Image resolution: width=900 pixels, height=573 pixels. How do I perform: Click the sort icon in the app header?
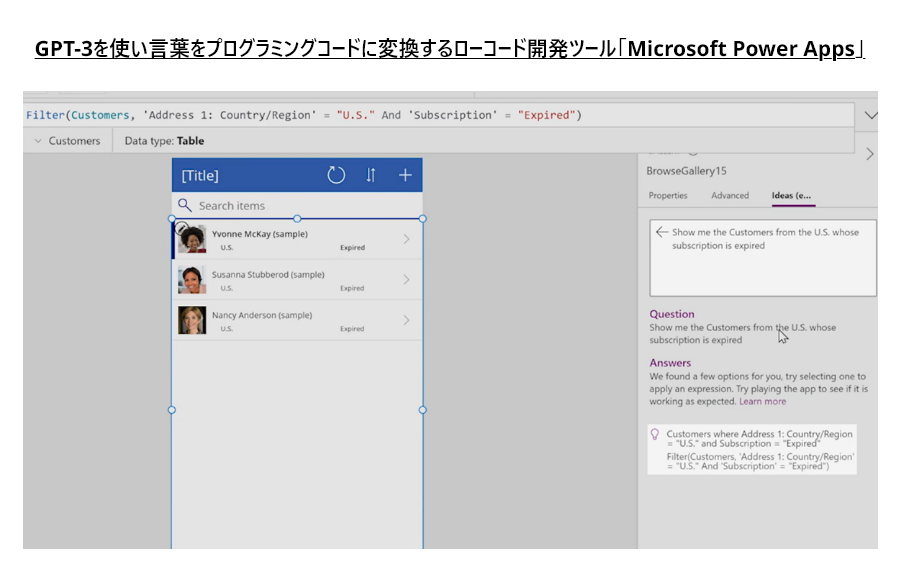(x=371, y=176)
